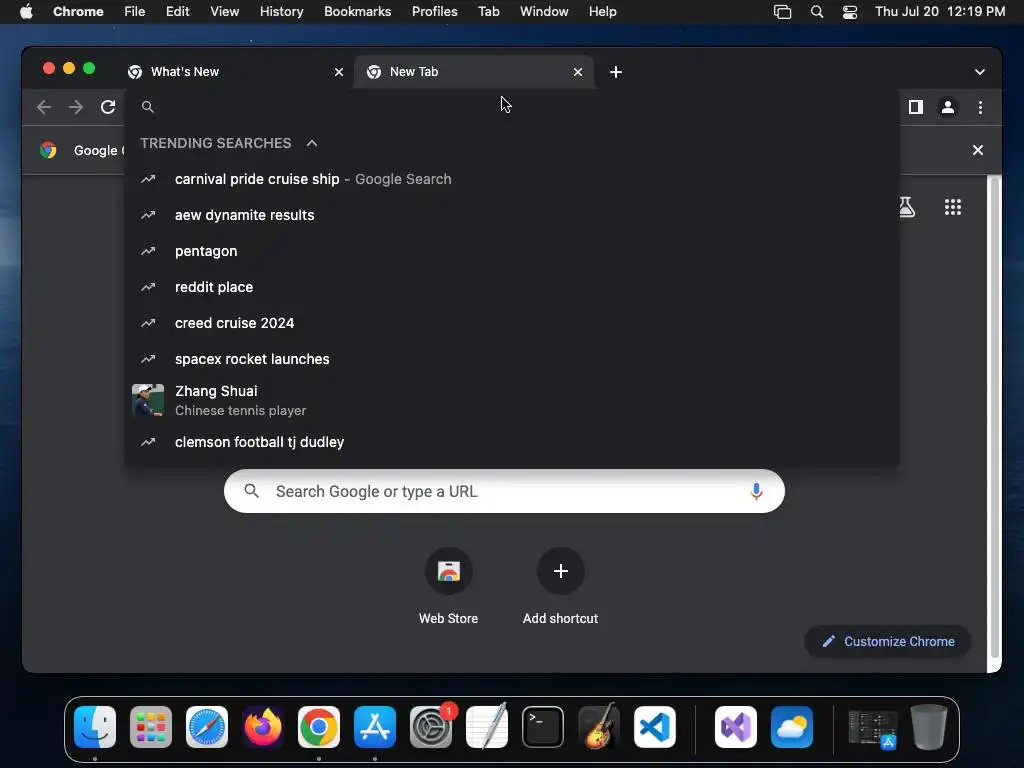
Task: Close the New Tab tab
Action: tap(578, 72)
